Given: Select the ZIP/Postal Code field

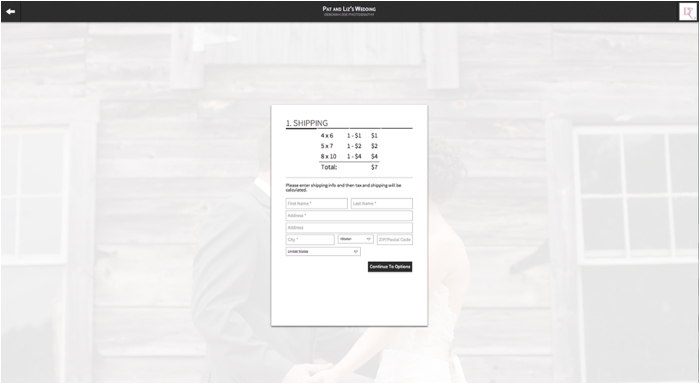Looking at the screenshot, I should [395, 240].
